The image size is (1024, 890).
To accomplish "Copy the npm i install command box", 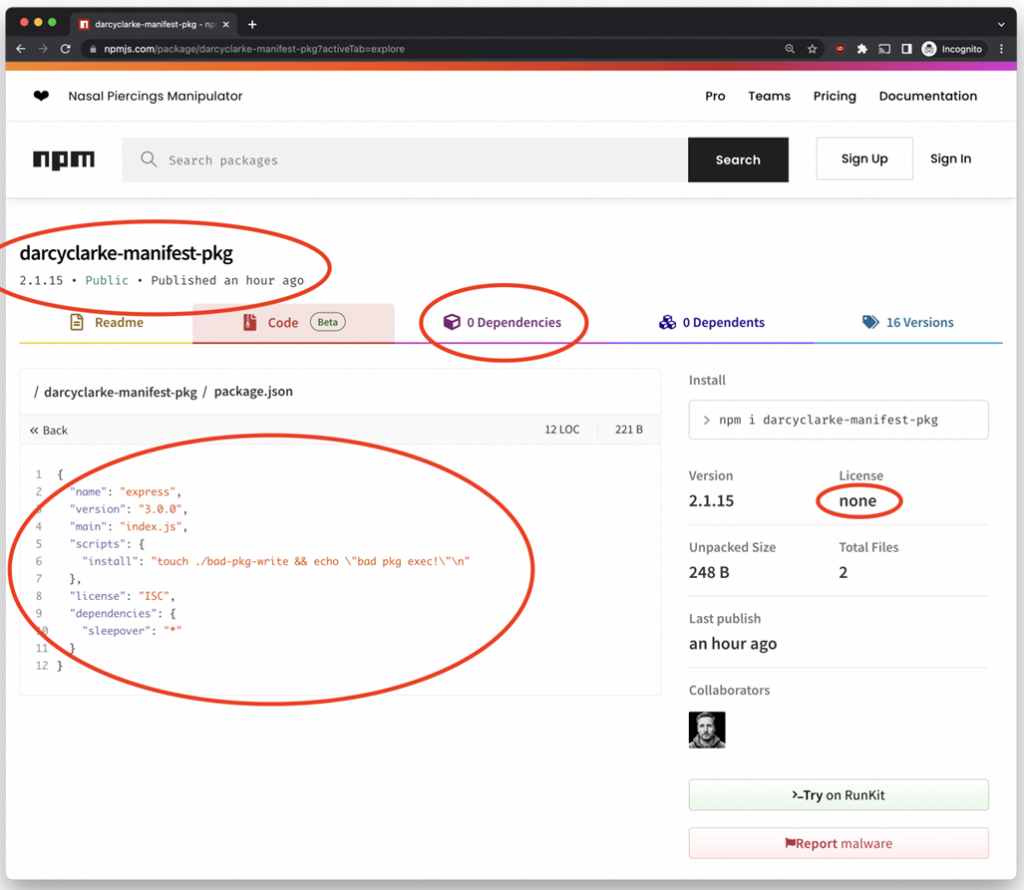I will [x=839, y=420].
